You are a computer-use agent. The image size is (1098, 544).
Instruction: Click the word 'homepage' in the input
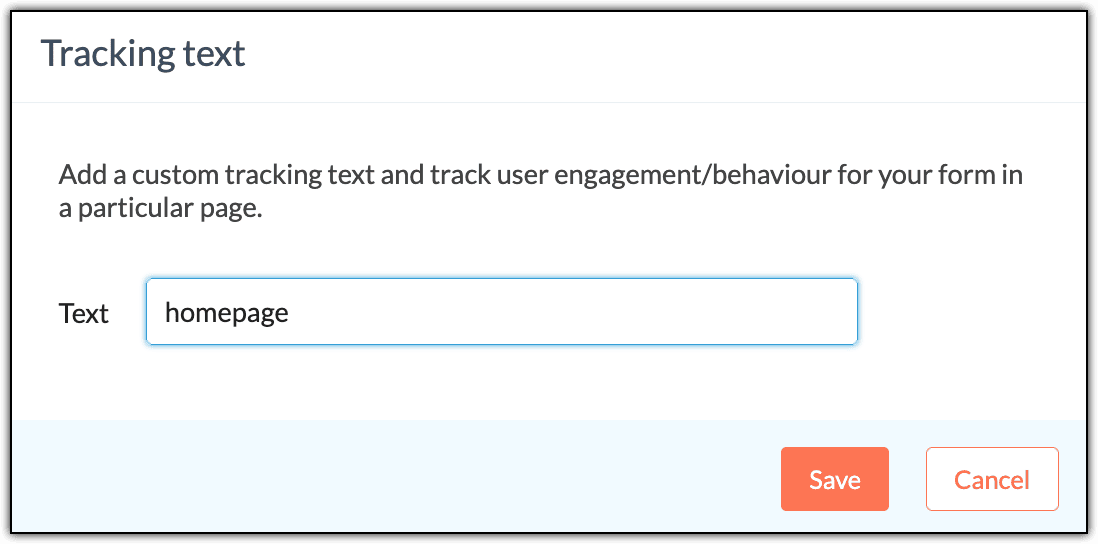click(x=227, y=312)
